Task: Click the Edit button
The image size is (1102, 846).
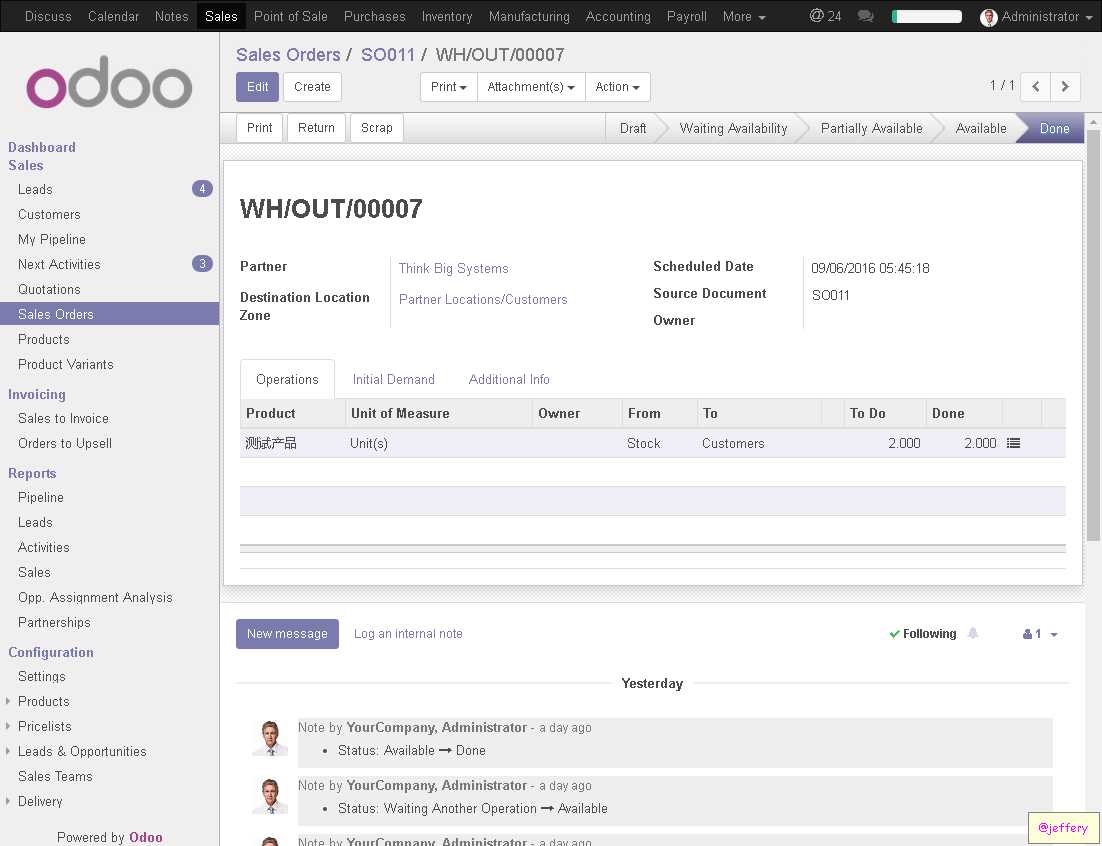Action: pos(257,87)
